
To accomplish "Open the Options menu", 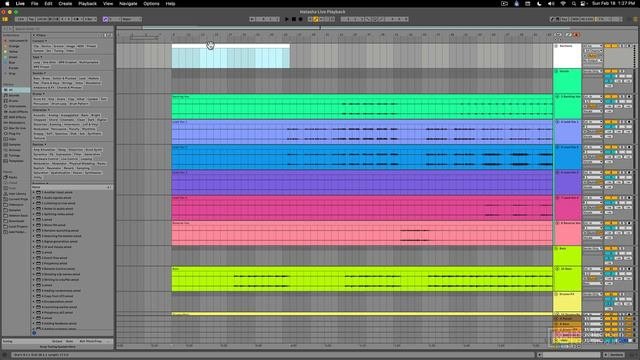I will click(x=151, y=4).
